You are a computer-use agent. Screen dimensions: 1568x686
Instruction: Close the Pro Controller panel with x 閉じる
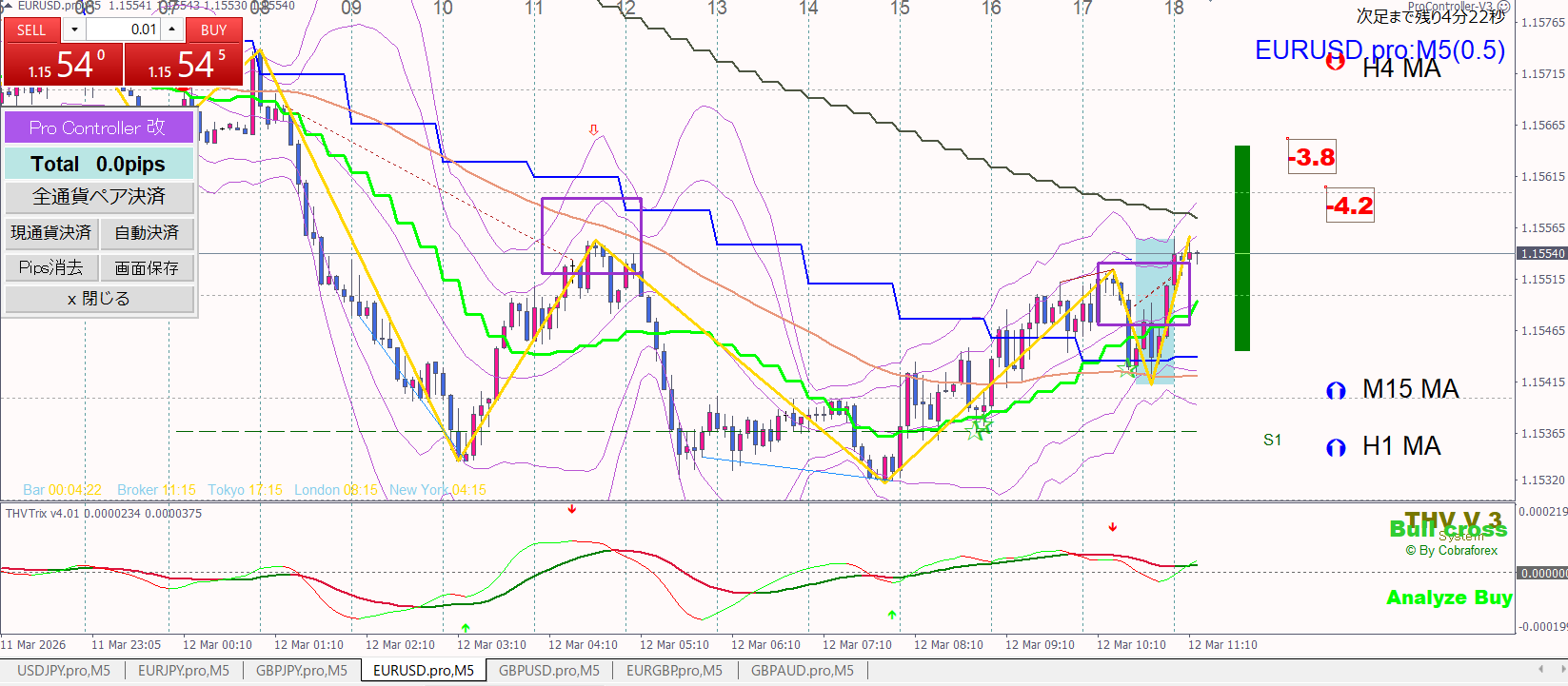[x=99, y=299]
